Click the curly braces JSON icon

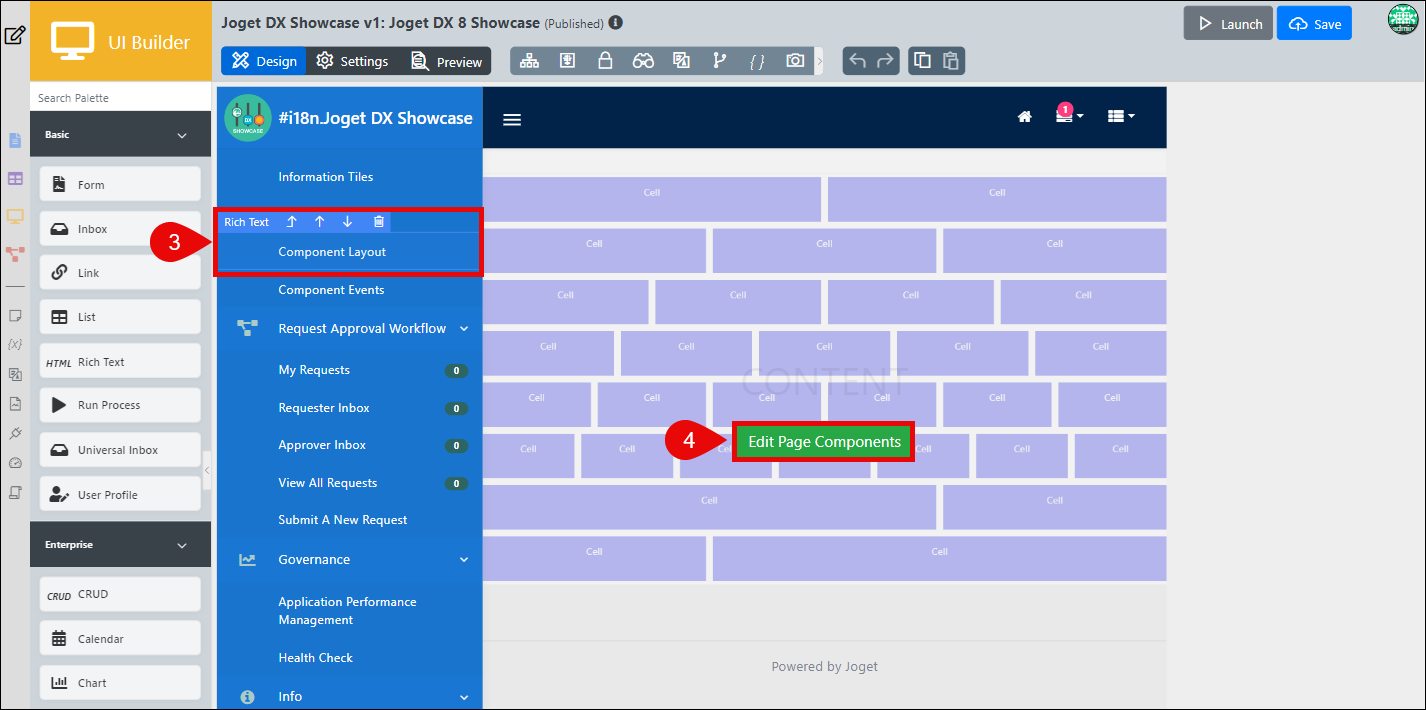[757, 61]
